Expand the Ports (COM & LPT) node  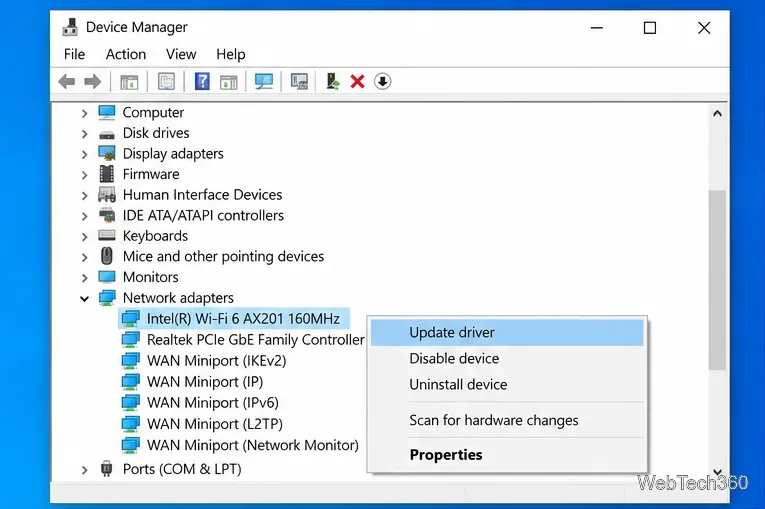coord(84,470)
